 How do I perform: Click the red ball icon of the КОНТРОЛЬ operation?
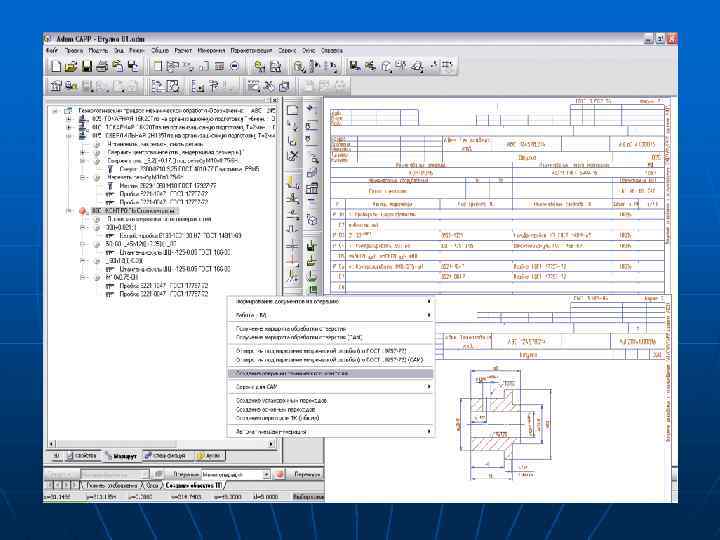(83, 211)
